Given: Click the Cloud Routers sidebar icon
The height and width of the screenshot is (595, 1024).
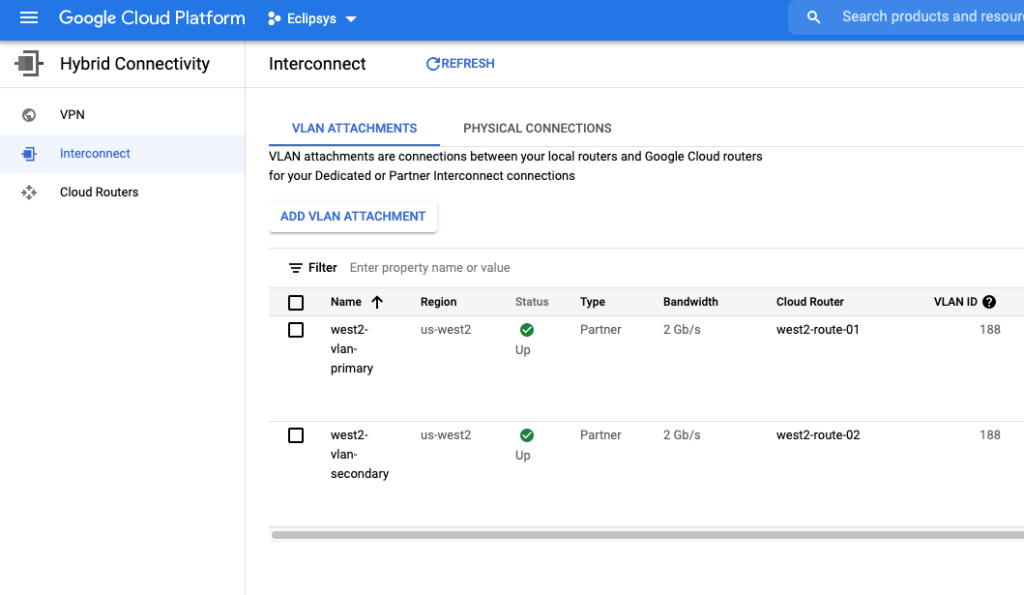Looking at the screenshot, I should coord(29,192).
